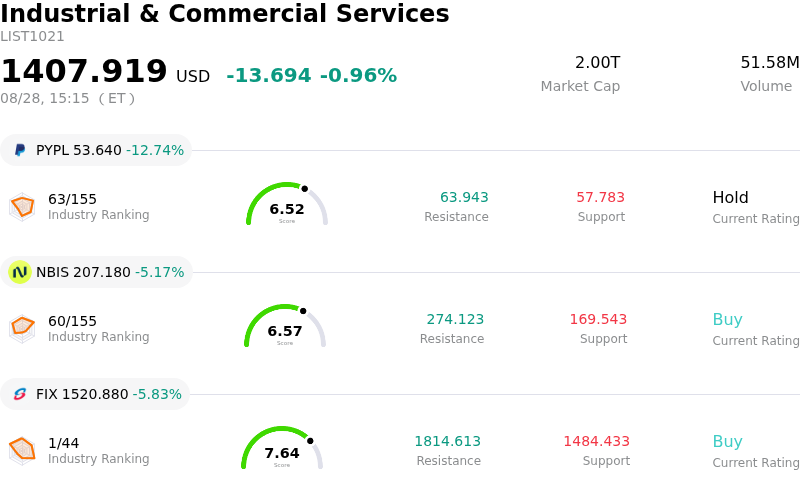Click the FIX company logo icon
Viewport: 800px width, 488px height.
pos(20,394)
